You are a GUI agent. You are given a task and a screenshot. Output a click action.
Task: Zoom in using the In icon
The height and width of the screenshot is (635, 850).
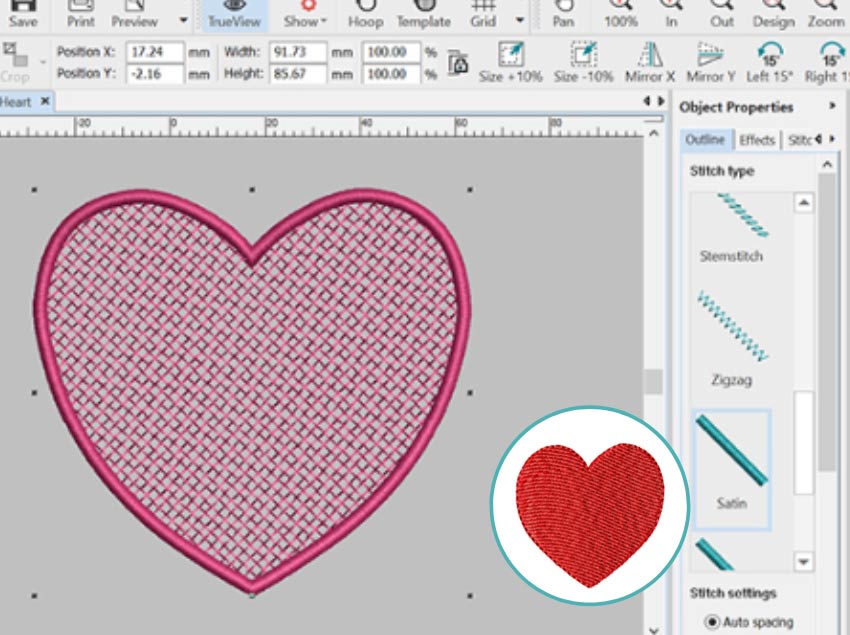coord(672,13)
